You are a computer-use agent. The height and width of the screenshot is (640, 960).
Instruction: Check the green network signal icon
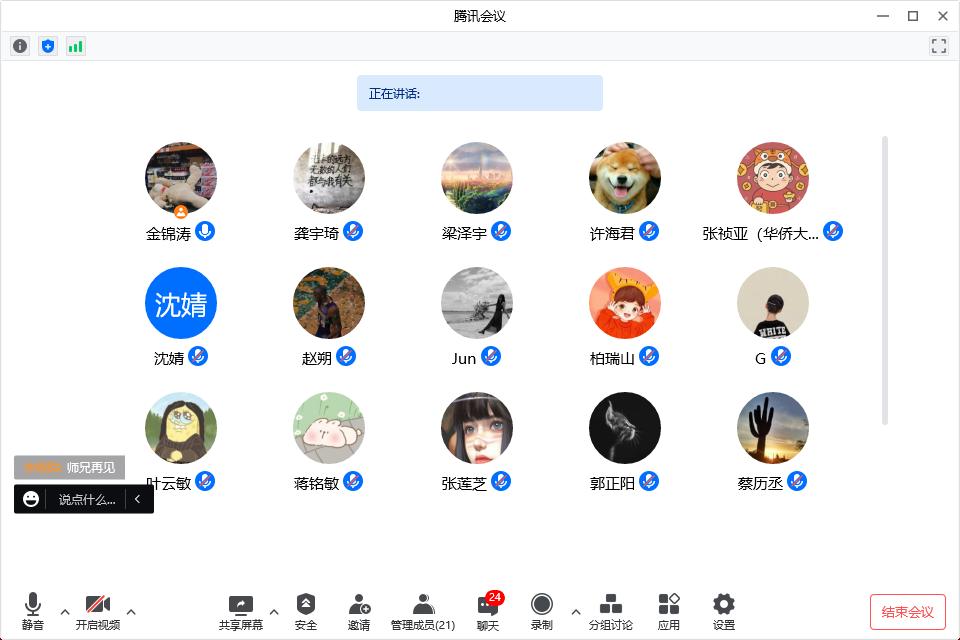click(76, 46)
